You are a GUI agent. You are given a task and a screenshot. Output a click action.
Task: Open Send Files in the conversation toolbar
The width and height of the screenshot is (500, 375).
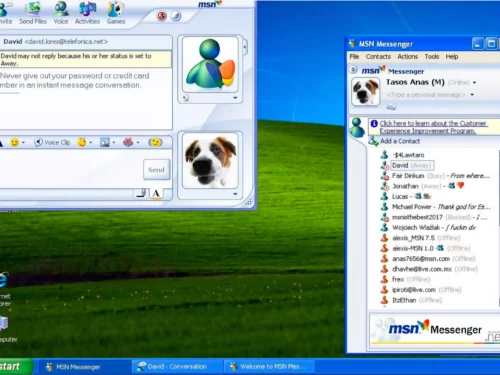coord(33,13)
